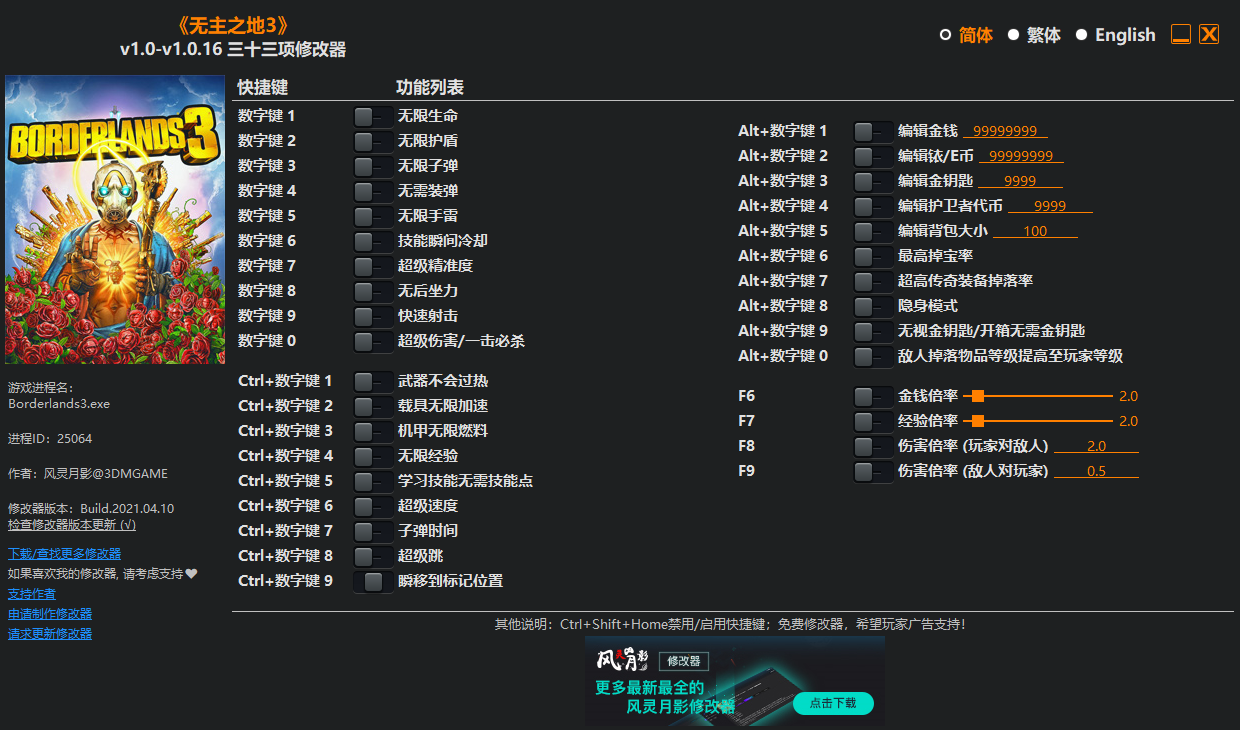This screenshot has width=1240, height=730.
Task: Toggle 超级伤害/一击必杀 switch
Action: 373,341
